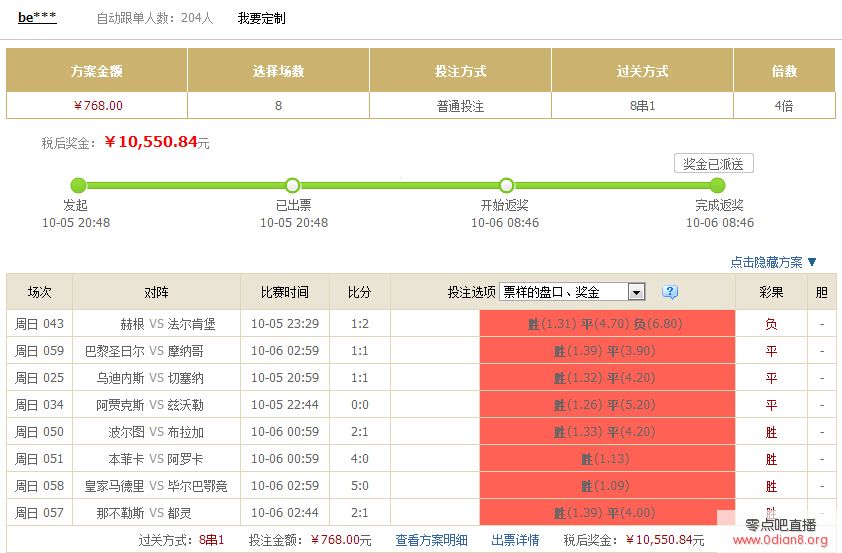Click the 发起 timeline node

point(79,185)
